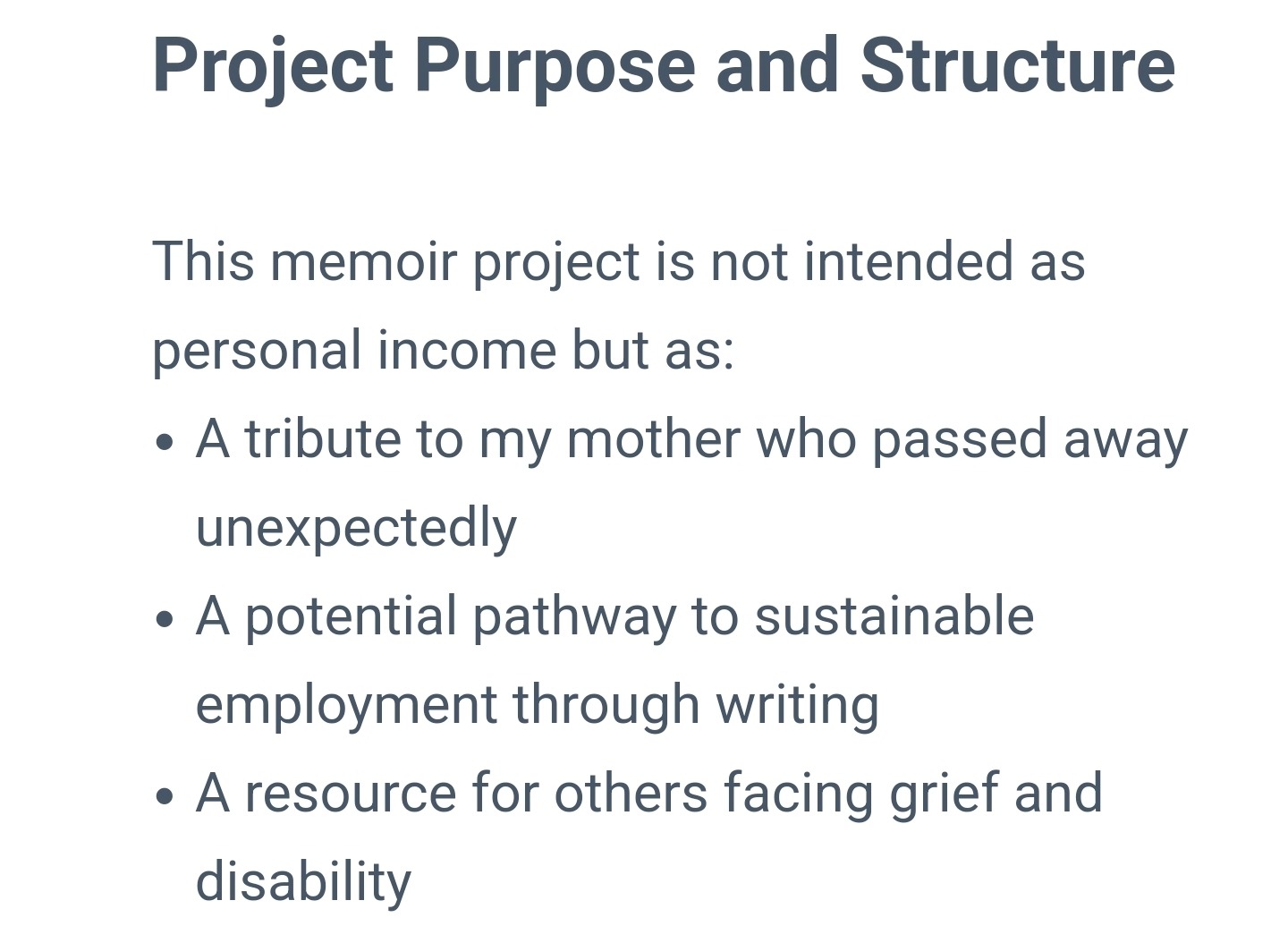Click the word "disability"
Viewport: 1288px width, 943px height.
303,881
